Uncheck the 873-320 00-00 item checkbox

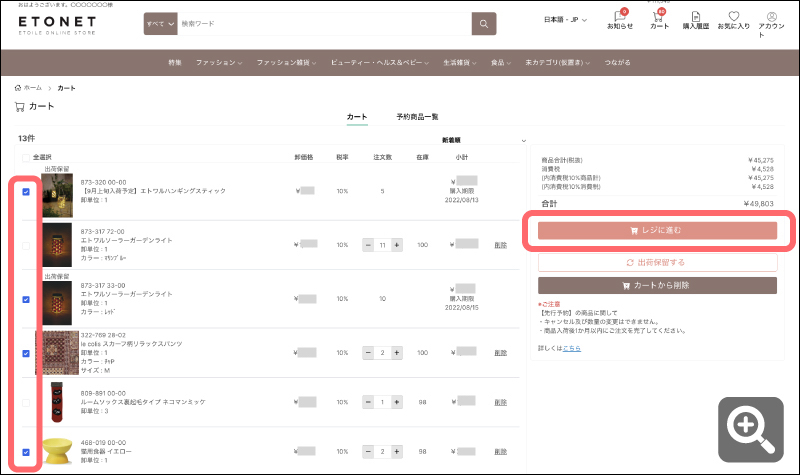tap(26, 192)
